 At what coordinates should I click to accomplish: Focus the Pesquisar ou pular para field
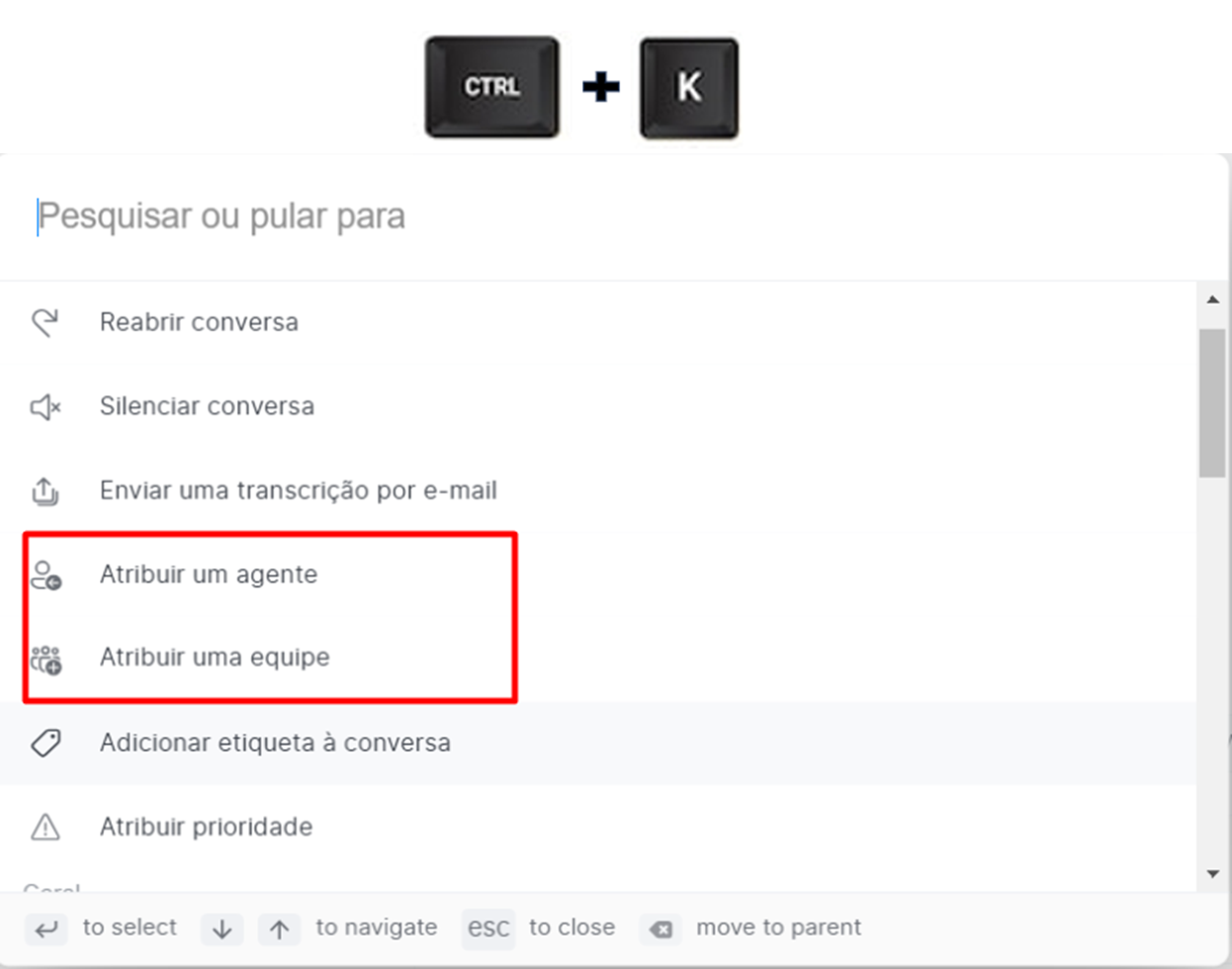pyautogui.click(x=613, y=217)
